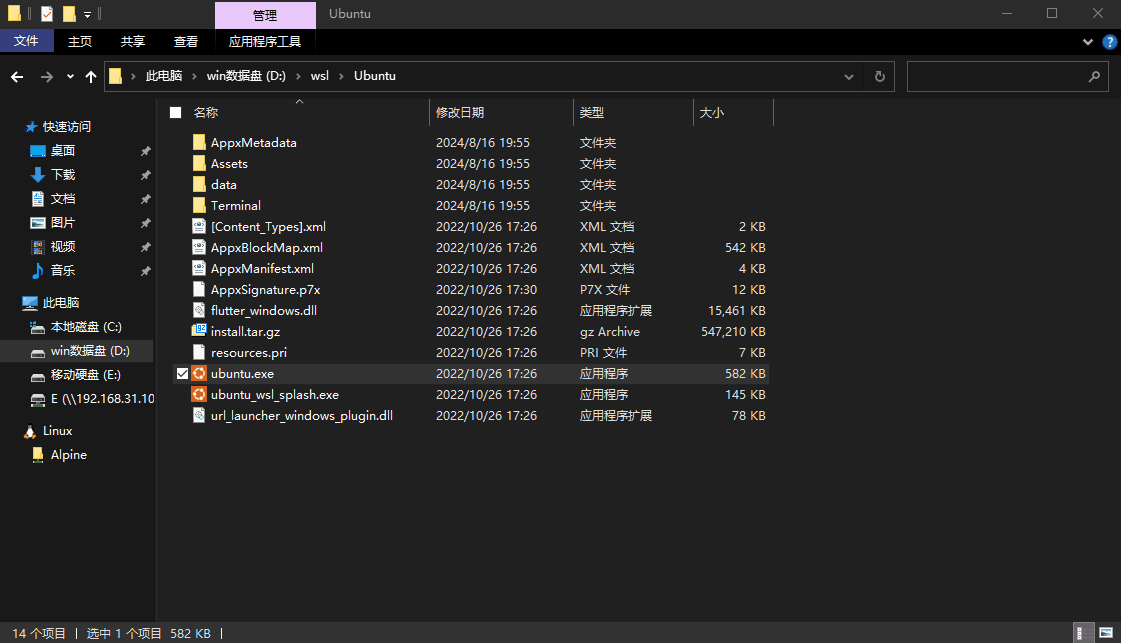Click the search box field
The height and width of the screenshot is (643, 1121).
tap(1007, 77)
